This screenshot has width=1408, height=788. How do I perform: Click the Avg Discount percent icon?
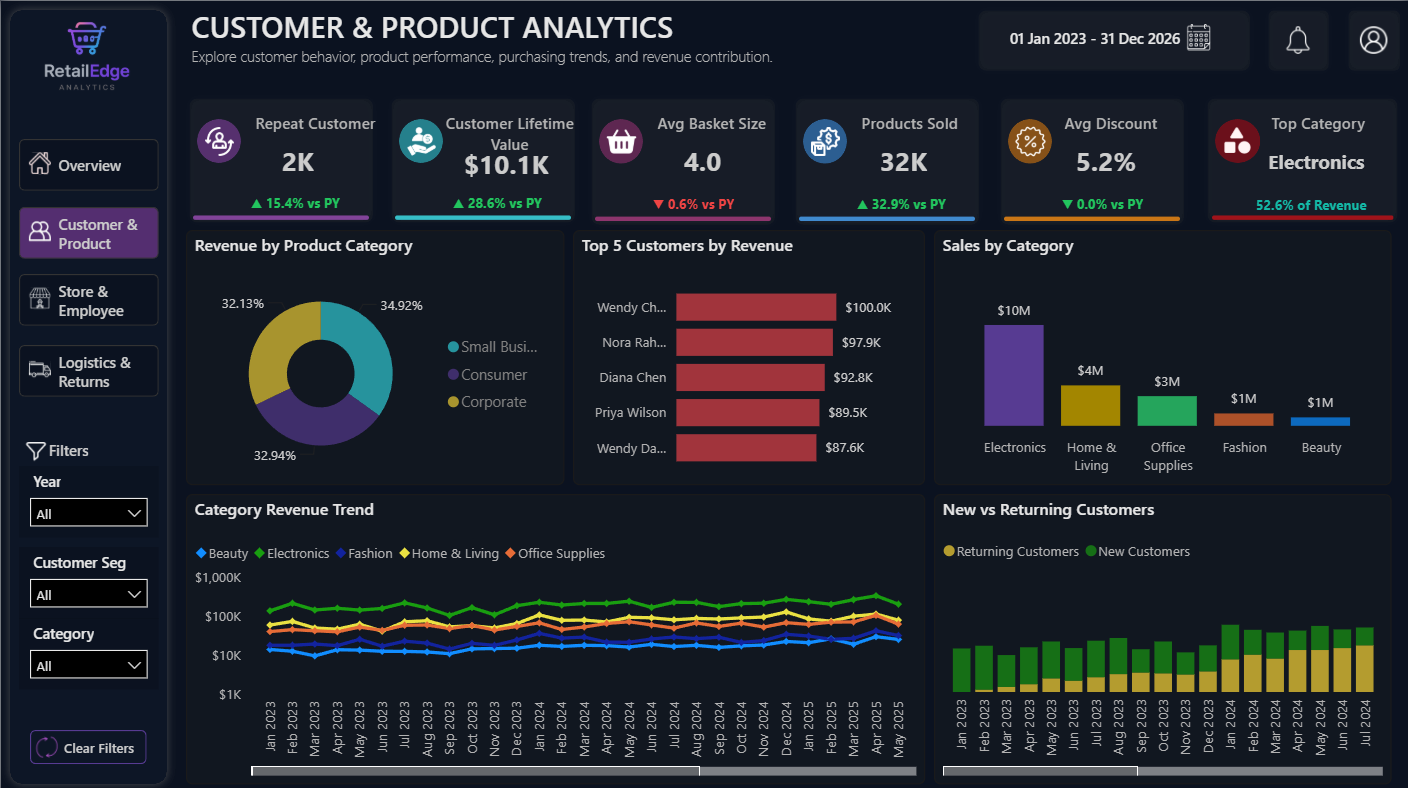[1029, 141]
